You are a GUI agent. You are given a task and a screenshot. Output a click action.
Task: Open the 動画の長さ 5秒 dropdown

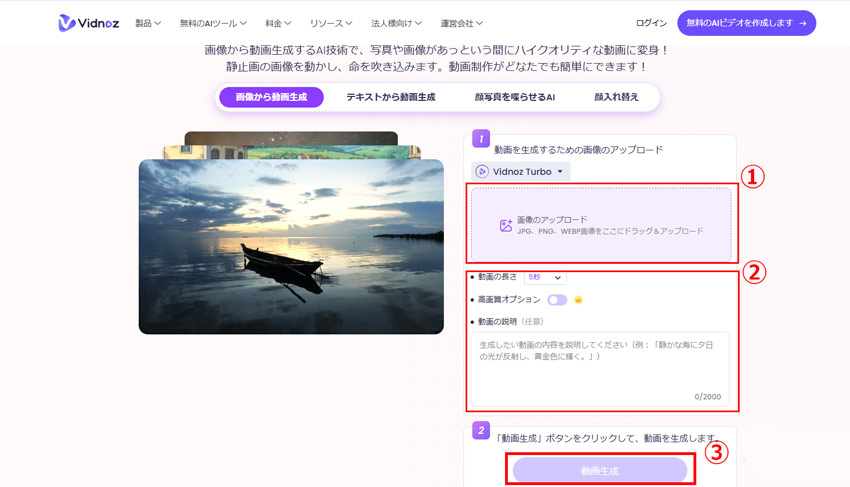pyautogui.click(x=545, y=277)
